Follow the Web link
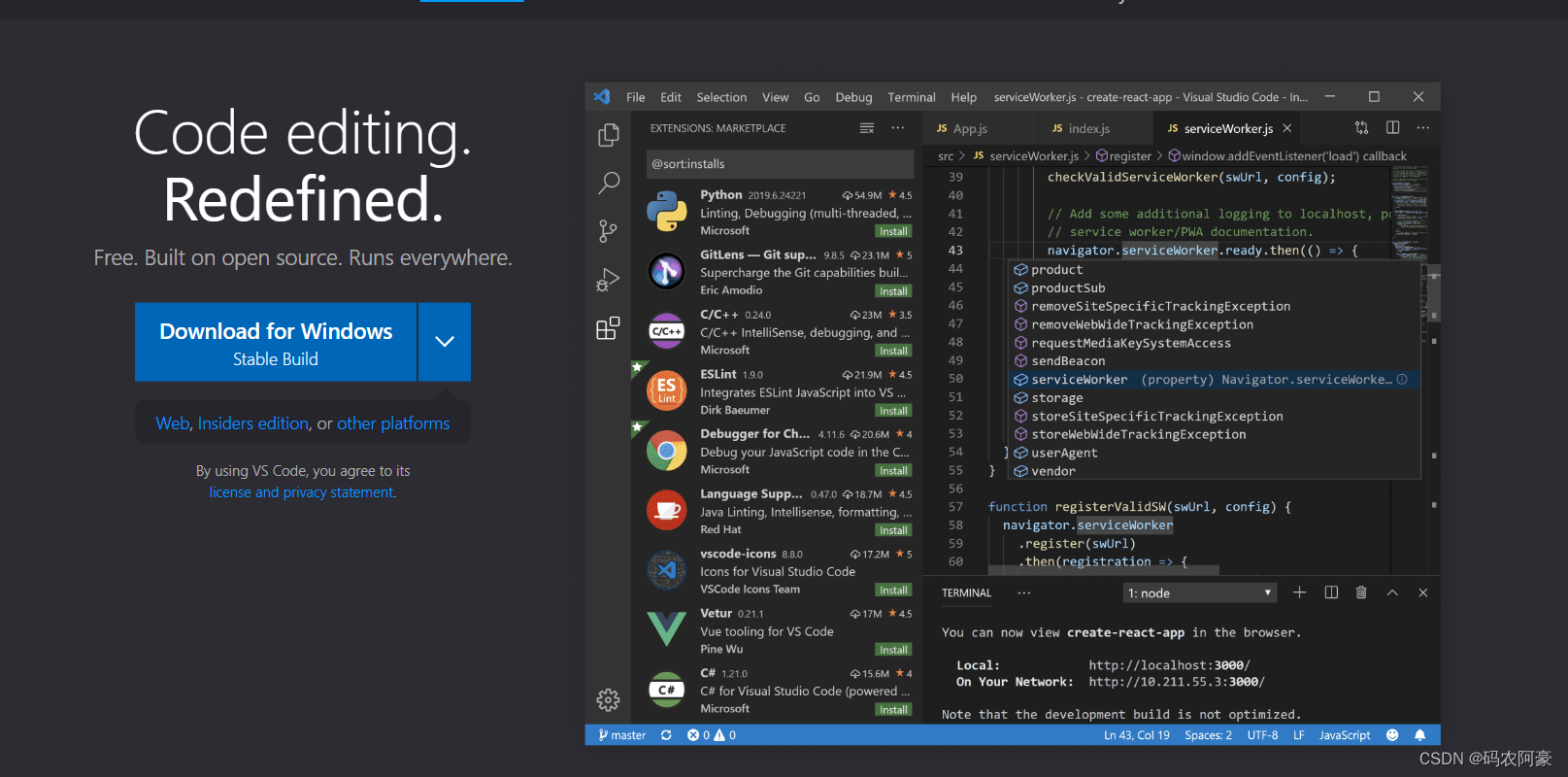The height and width of the screenshot is (777, 1568). coord(173,423)
